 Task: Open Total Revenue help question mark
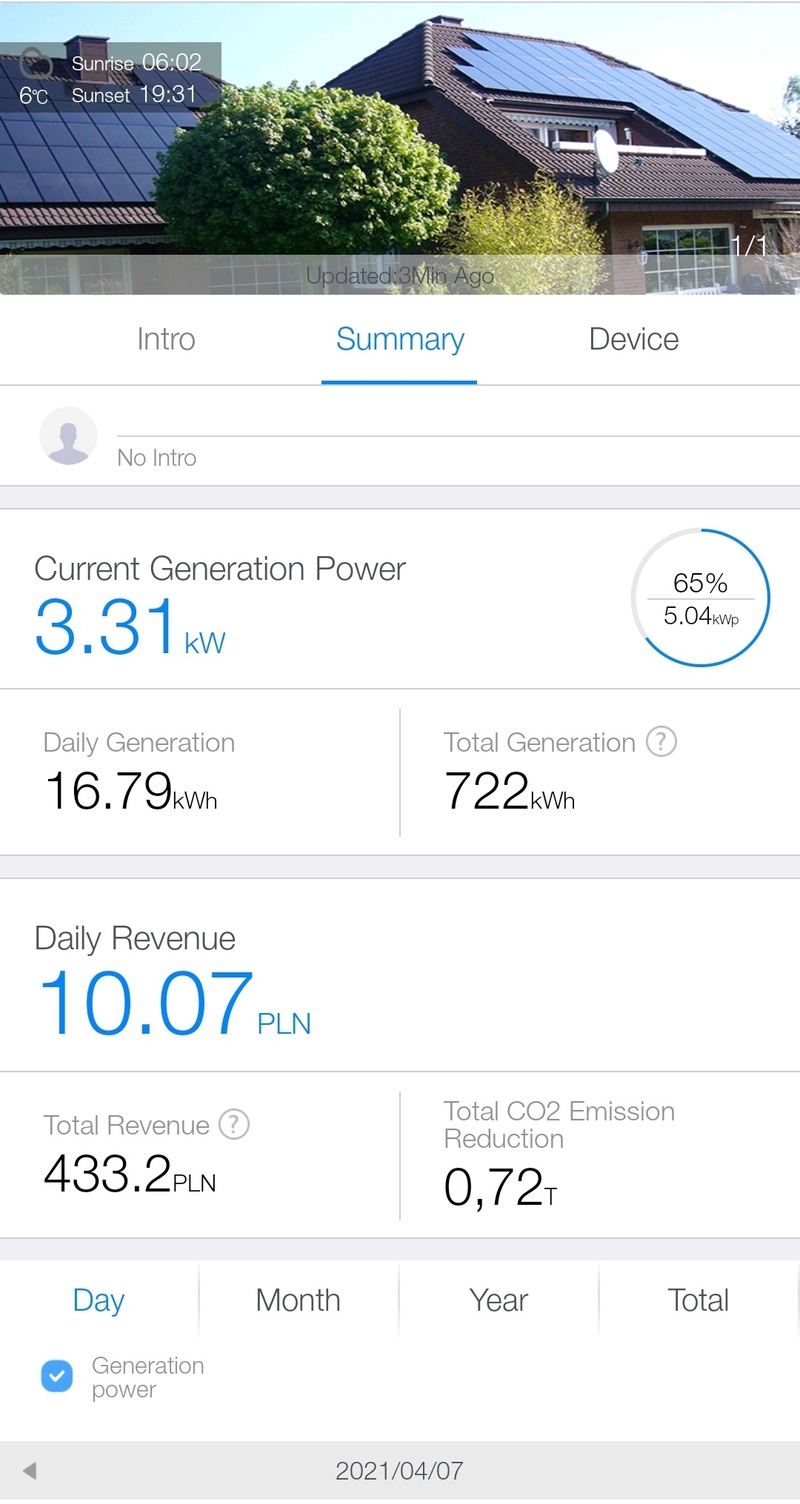coord(233,1124)
